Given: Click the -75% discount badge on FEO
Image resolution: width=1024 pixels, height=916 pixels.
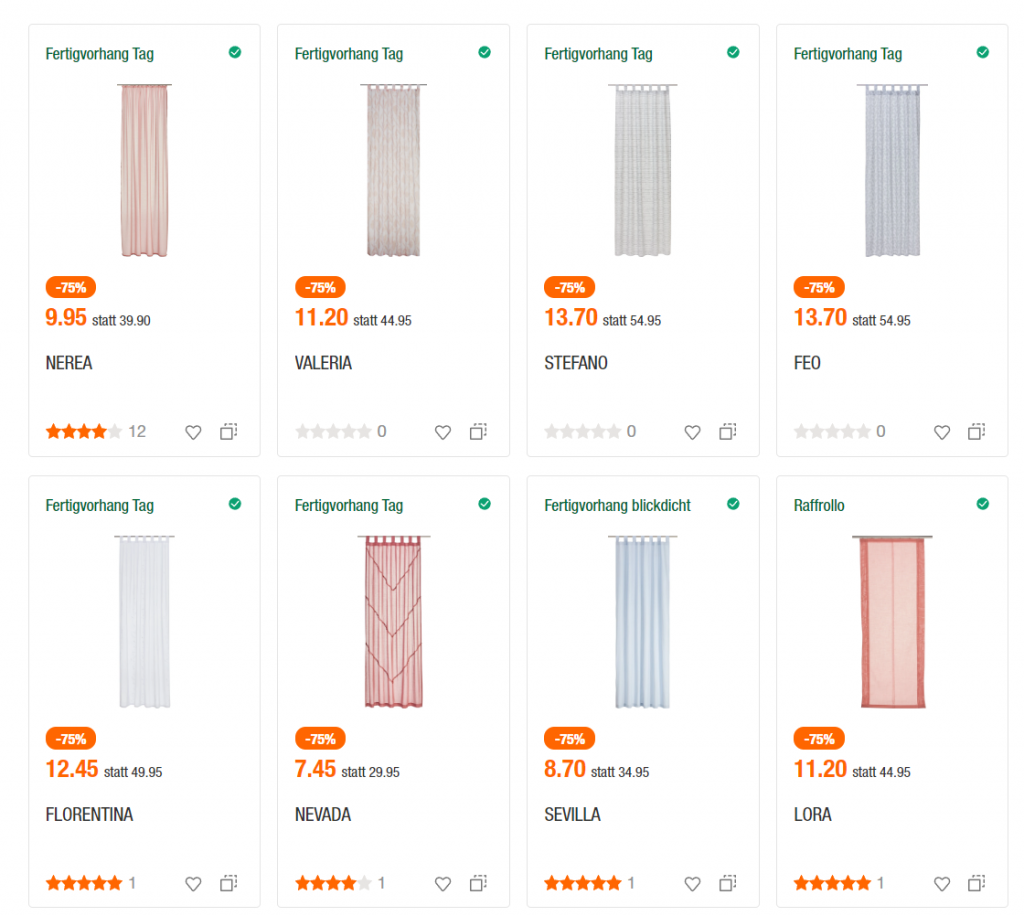Looking at the screenshot, I should tap(819, 287).
